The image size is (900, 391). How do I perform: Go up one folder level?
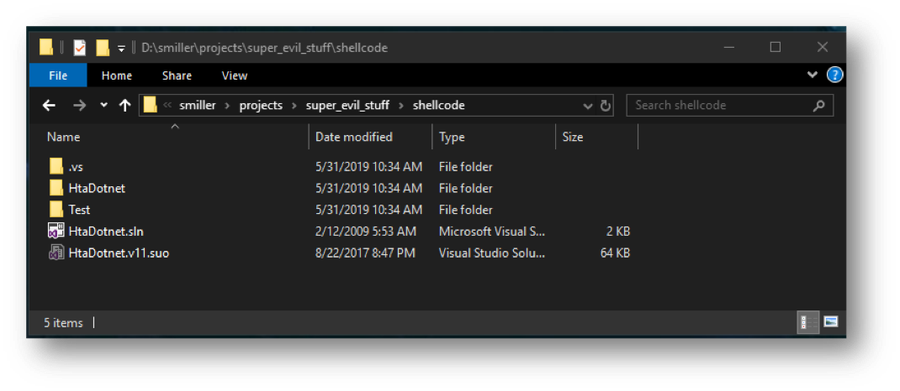coord(125,106)
